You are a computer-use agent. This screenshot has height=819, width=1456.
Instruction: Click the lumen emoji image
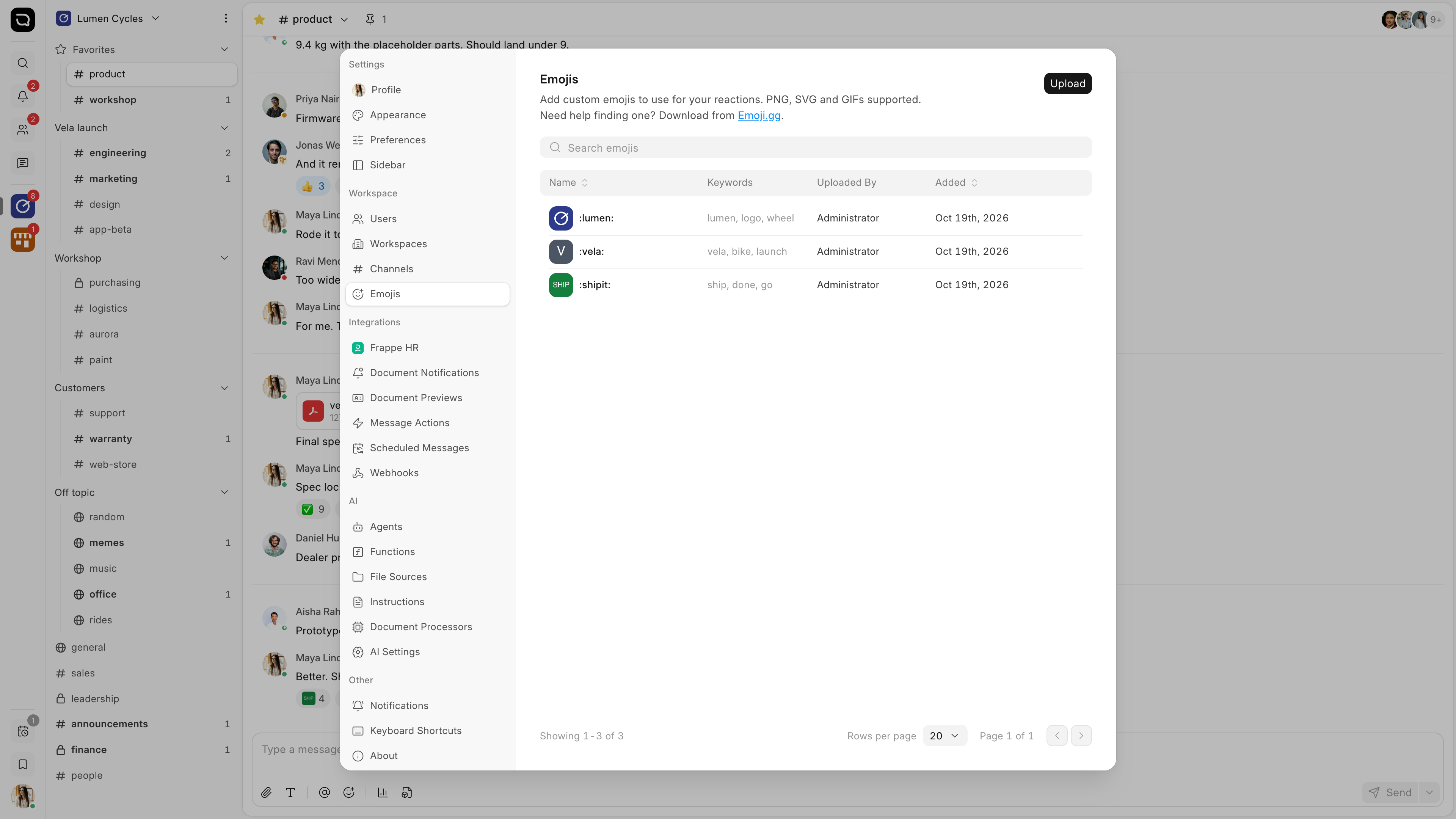click(x=561, y=218)
